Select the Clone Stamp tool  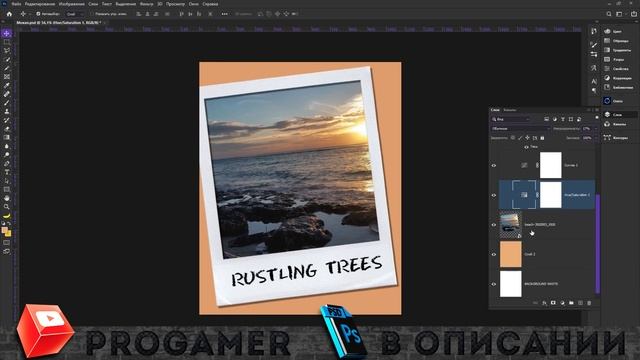click(x=7, y=111)
